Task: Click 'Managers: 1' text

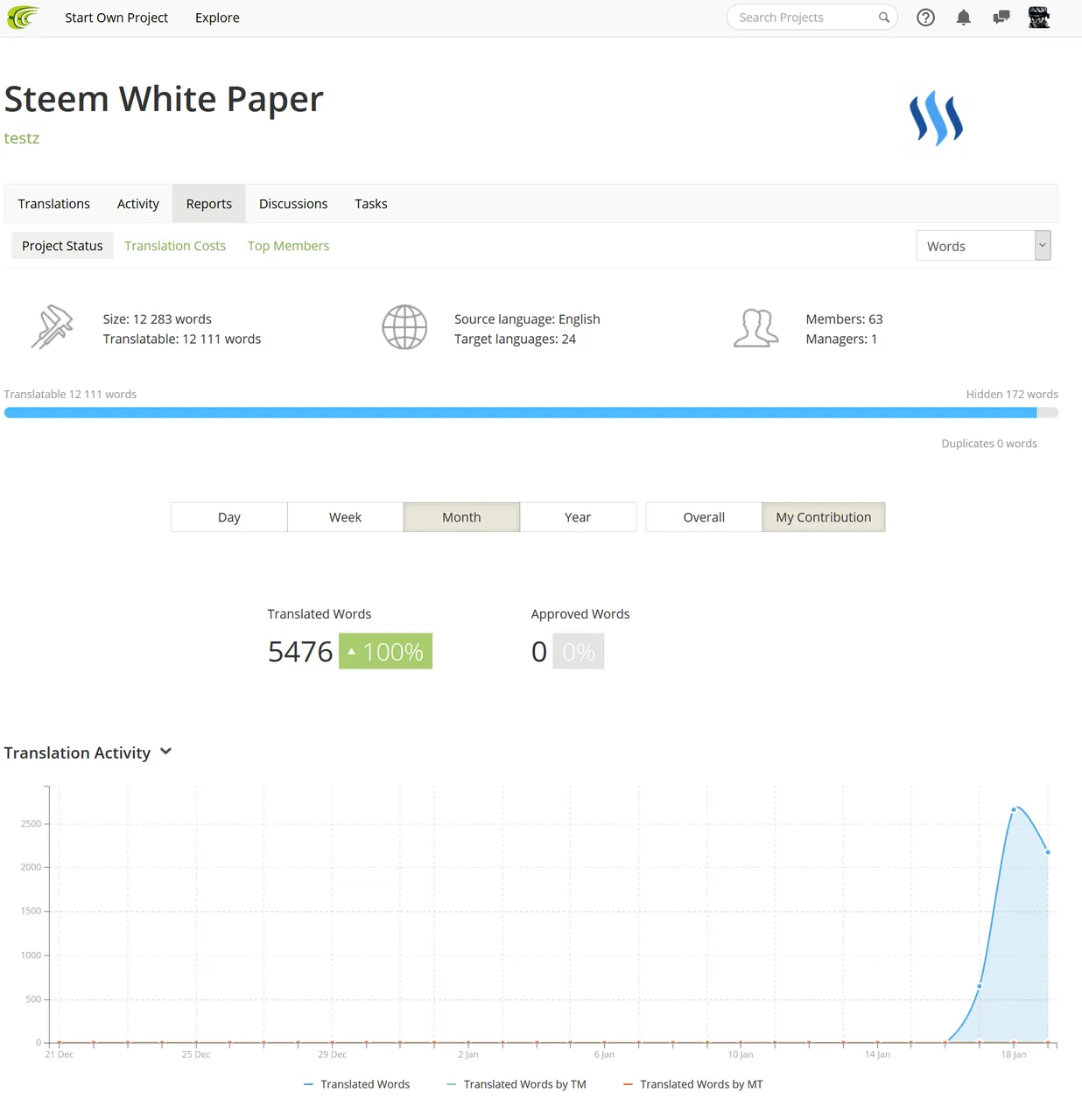Action: click(841, 339)
